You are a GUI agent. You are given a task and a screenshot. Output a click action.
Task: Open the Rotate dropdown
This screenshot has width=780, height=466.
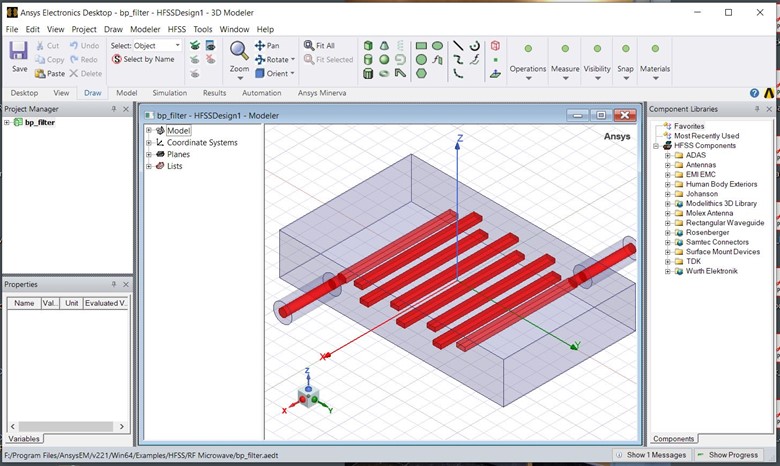[x=292, y=60]
